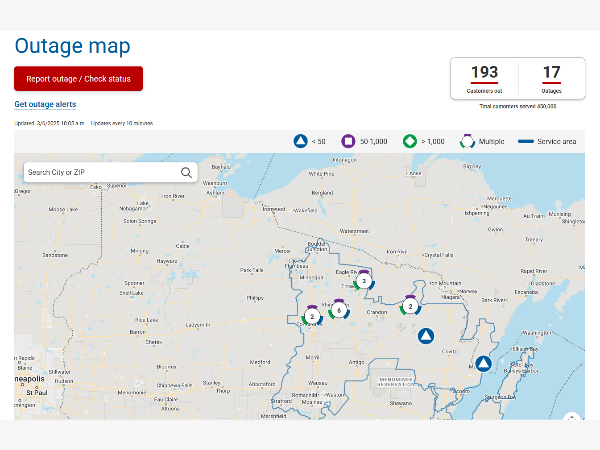Click the 193 Customers out count

484,72
